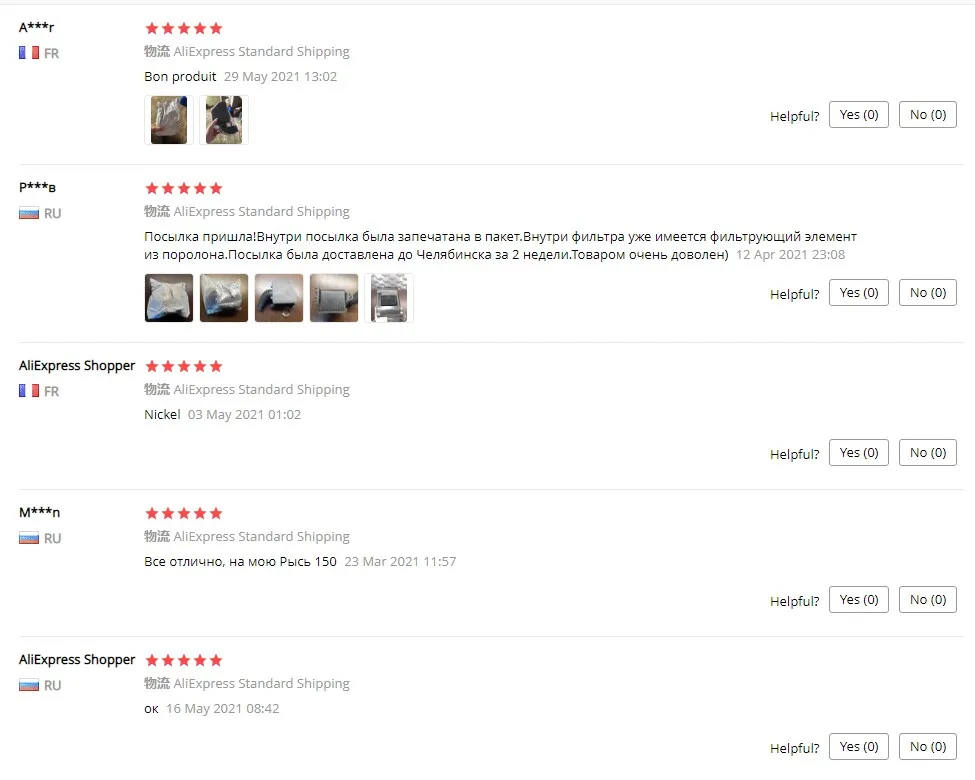The height and width of the screenshot is (780, 975).
Task: Open second photo in A***r's review
Action: point(224,120)
